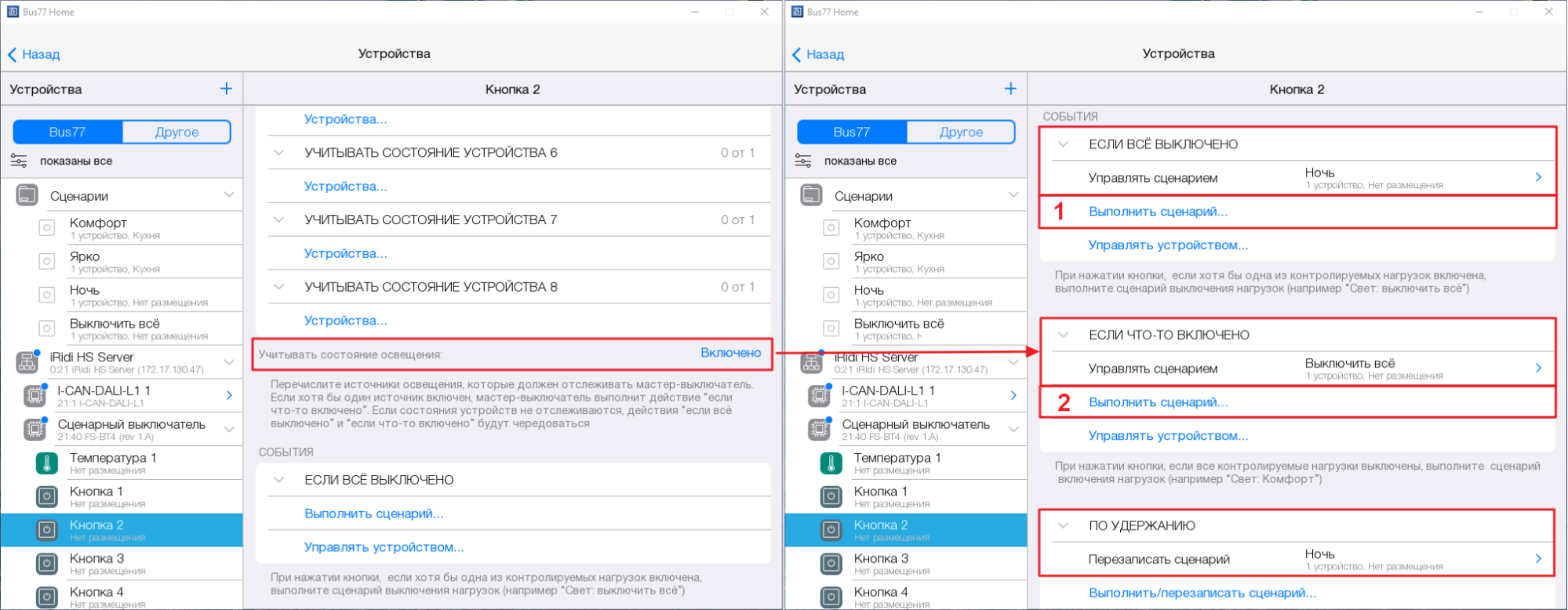The height and width of the screenshot is (610, 1568).
Task: Collapse the 'ПО УДЕРЖАНИЮ' section chevron
Action: [1063, 525]
